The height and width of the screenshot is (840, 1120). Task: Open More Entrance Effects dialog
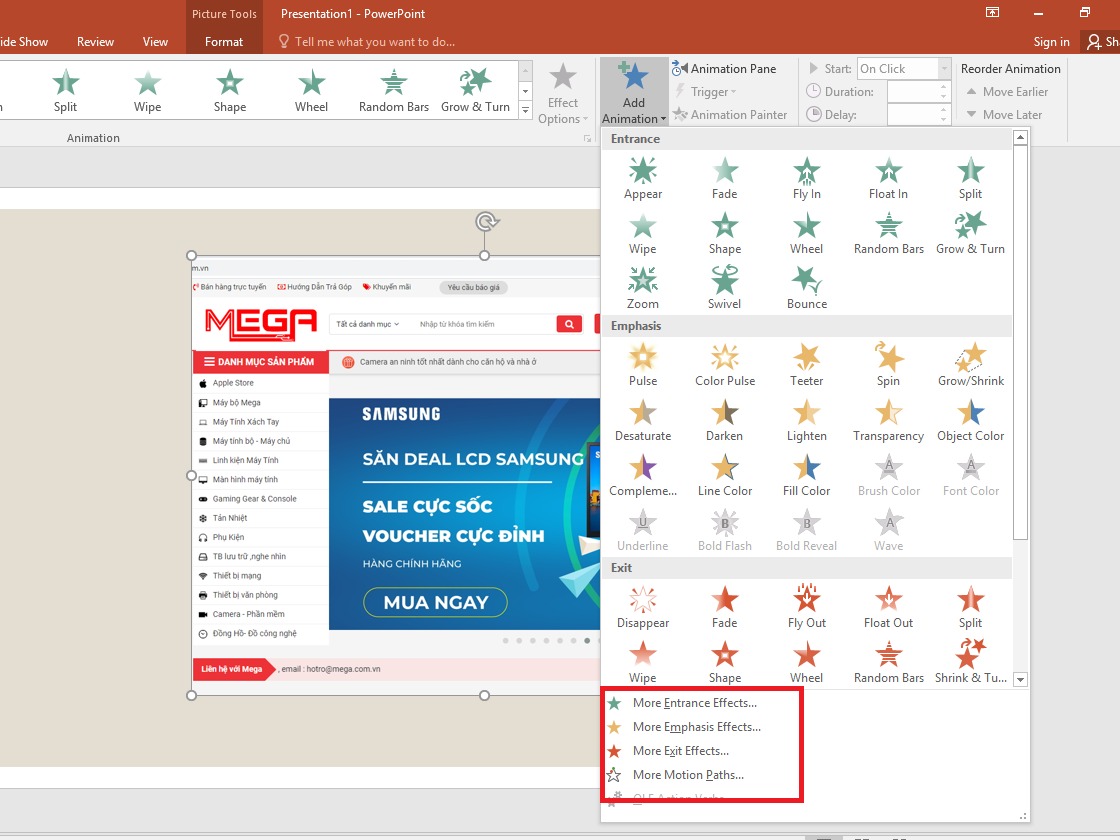click(x=694, y=703)
